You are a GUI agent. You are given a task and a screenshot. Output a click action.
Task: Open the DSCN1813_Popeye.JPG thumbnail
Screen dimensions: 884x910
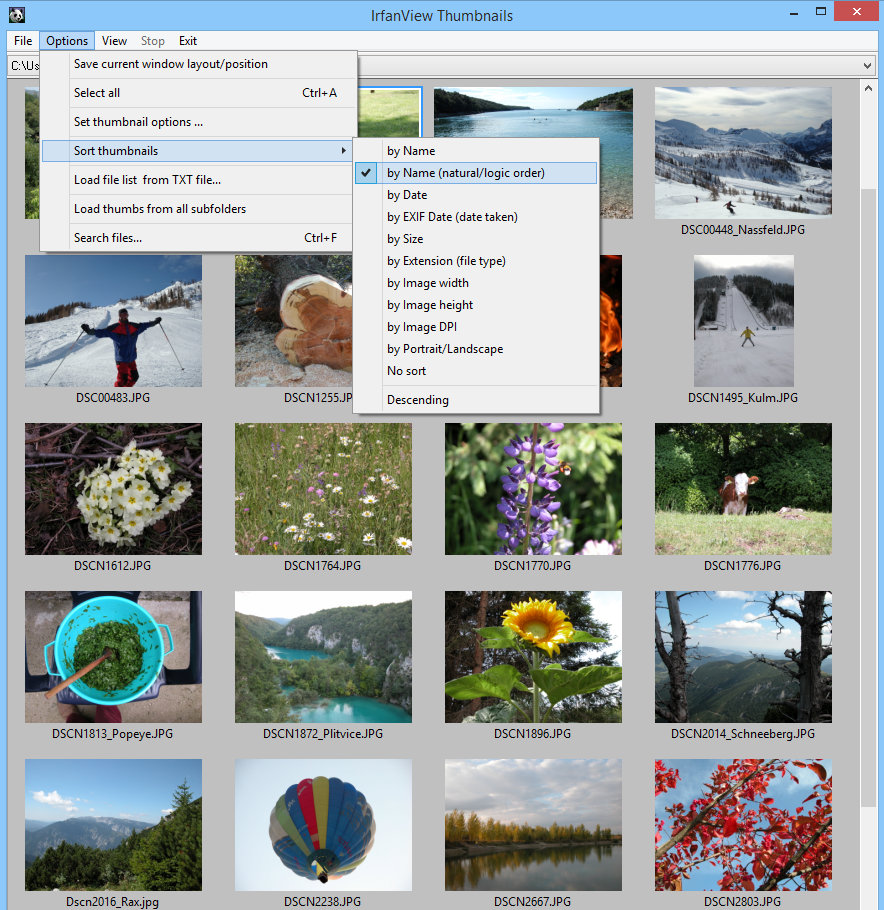point(113,657)
